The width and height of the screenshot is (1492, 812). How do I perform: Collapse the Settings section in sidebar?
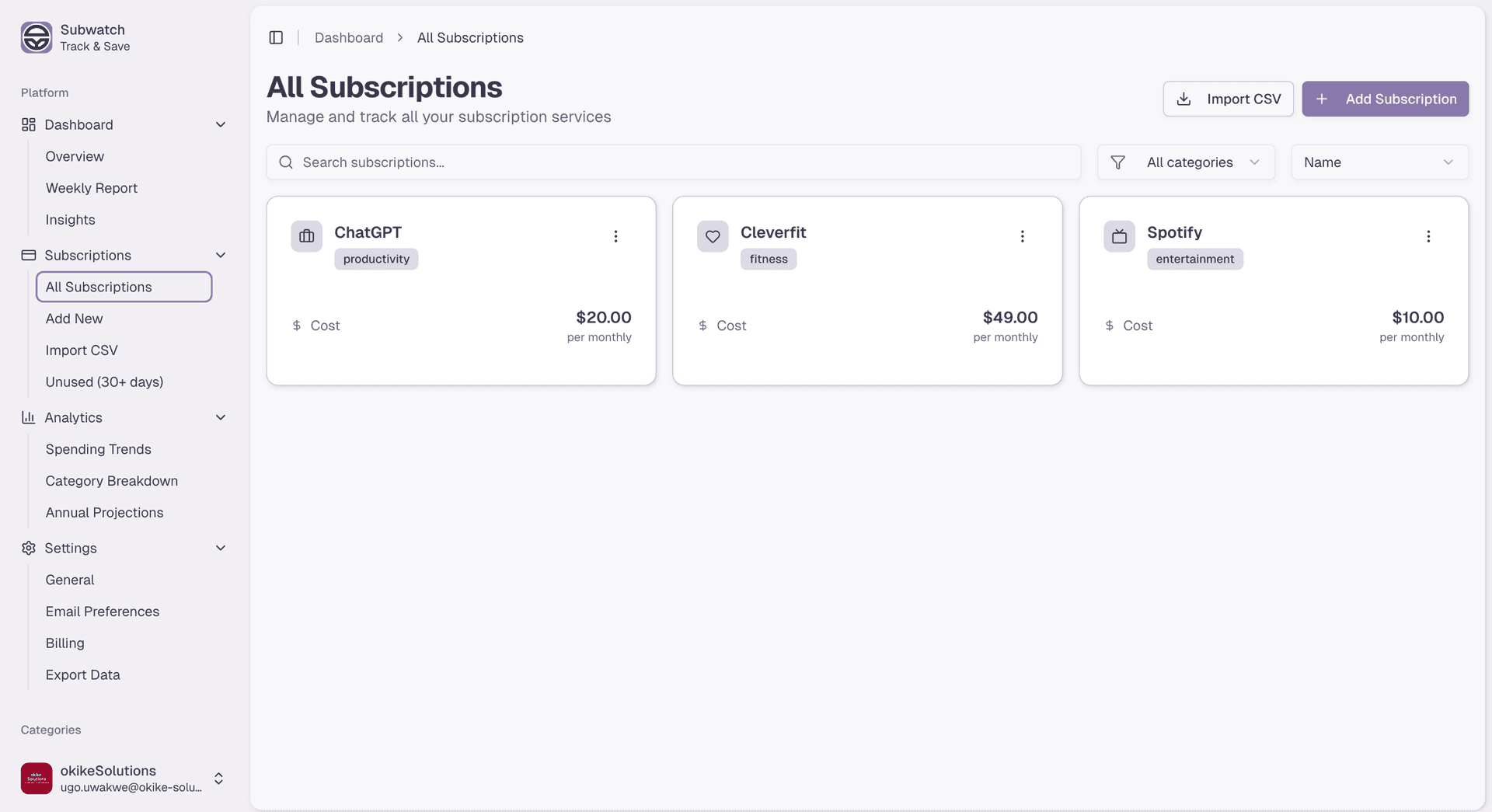point(221,548)
